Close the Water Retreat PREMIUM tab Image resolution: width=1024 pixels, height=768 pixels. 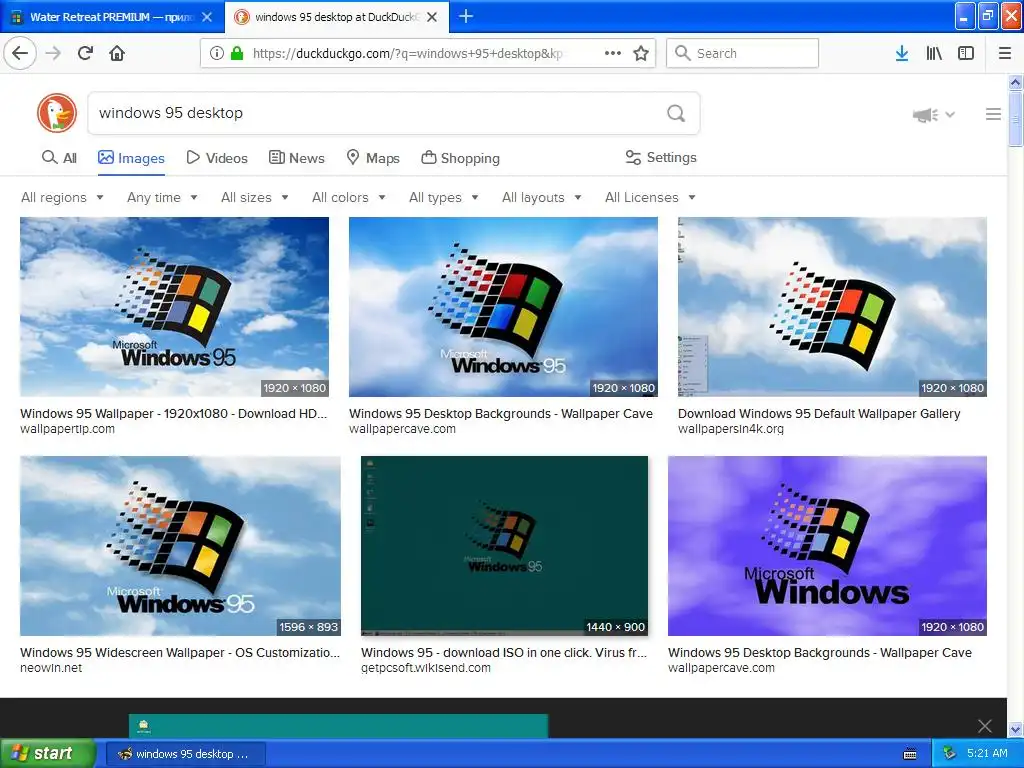pyautogui.click(x=207, y=17)
